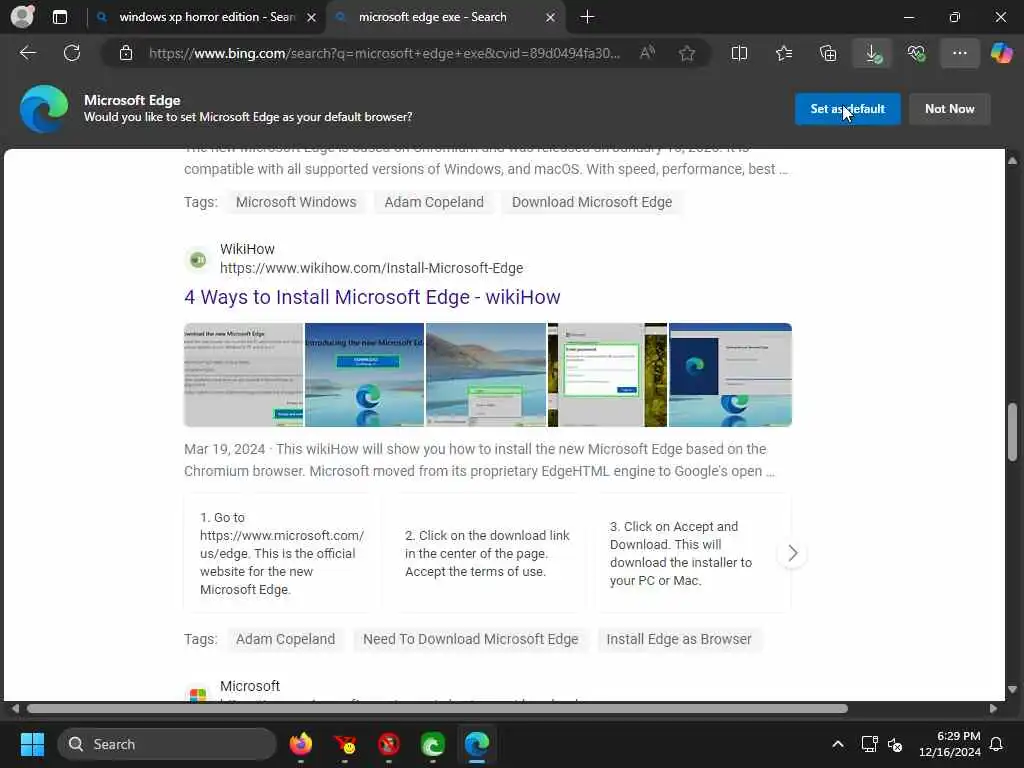The image size is (1024, 768).
Task: Open the Copilot sidebar icon
Action: point(1001,53)
